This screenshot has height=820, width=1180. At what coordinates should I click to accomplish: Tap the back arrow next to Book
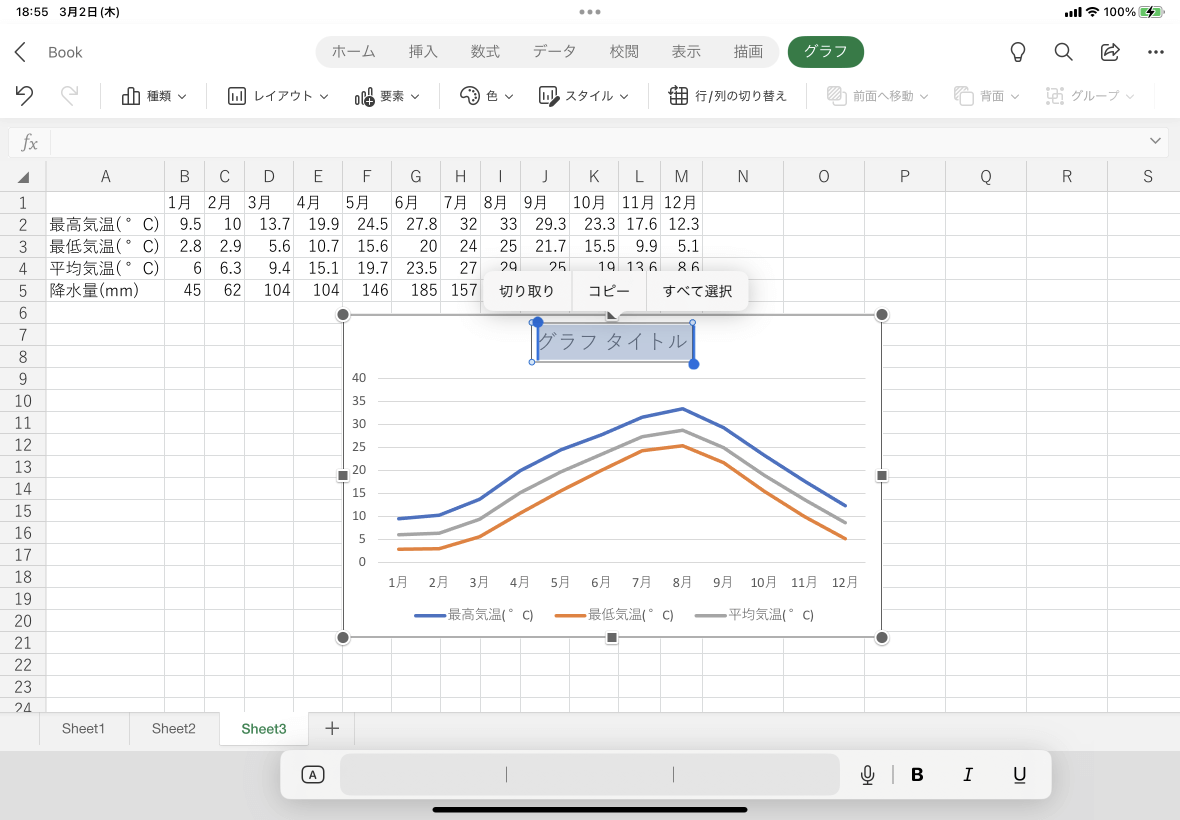pos(20,52)
